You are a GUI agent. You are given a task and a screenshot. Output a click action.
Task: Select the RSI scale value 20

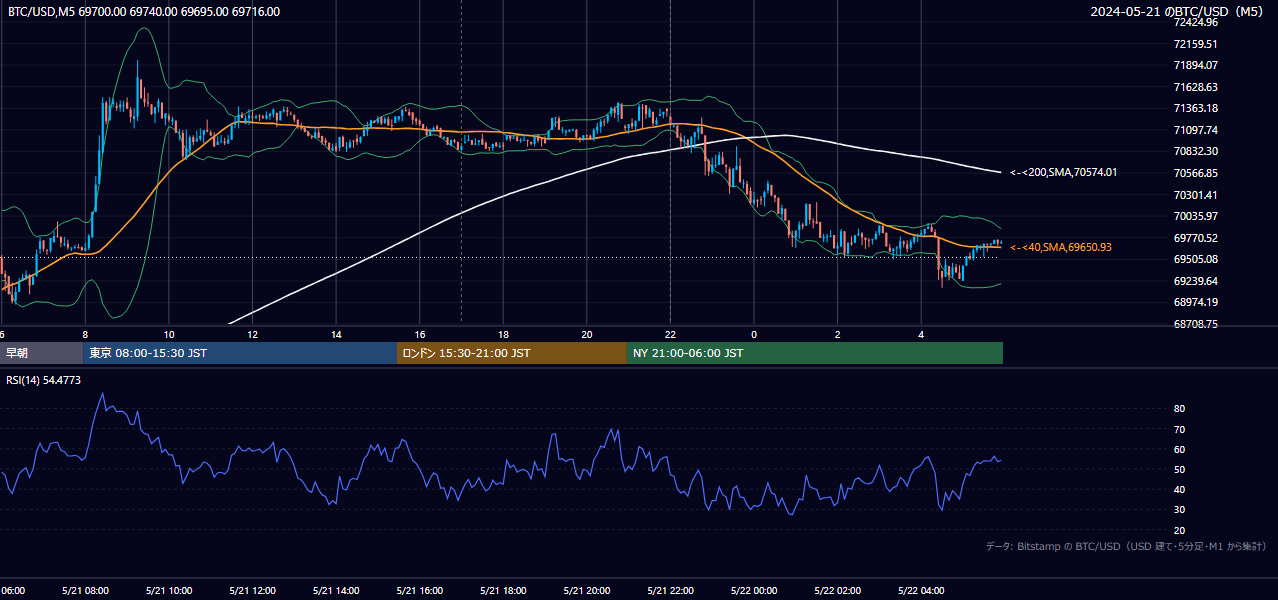1180,530
